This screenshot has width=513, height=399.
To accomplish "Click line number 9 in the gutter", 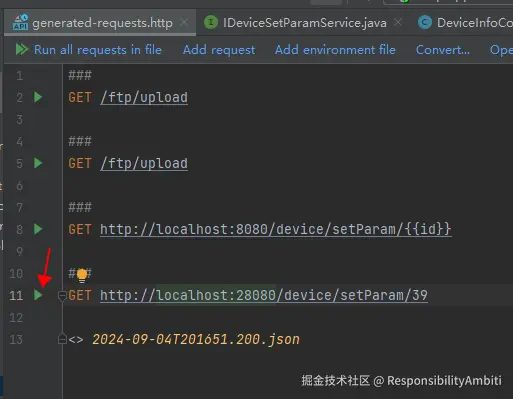I will (20, 251).
